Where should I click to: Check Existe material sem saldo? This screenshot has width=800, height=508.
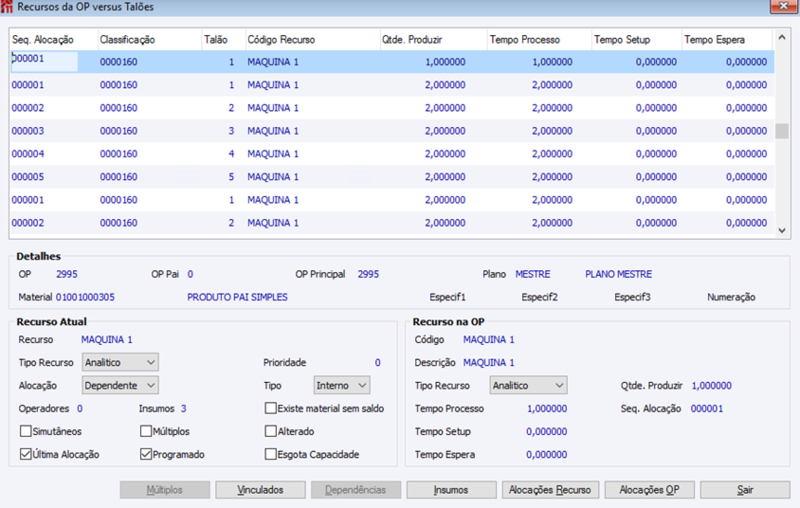tap(270, 408)
